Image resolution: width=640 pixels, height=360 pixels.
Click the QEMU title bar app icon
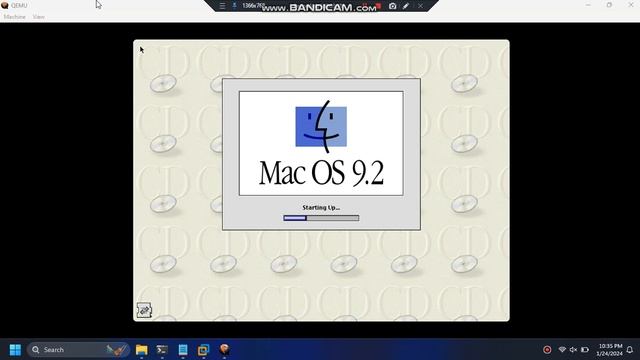pyautogui.click(x=5, y=5)
